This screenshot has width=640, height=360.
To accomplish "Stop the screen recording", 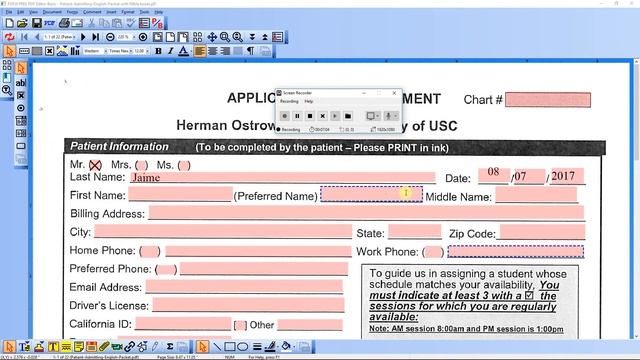I will [310, 116].
